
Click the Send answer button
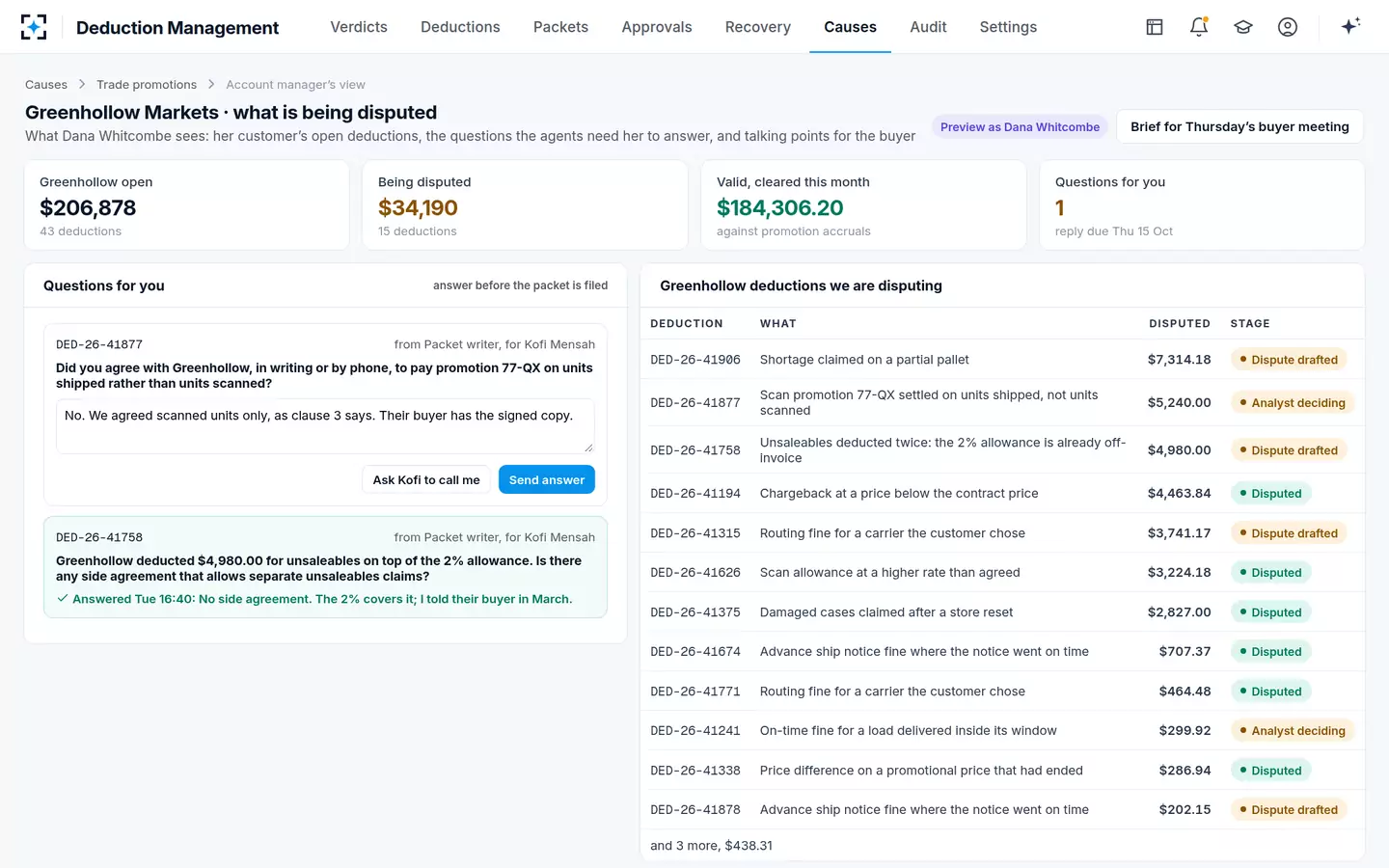pos(547,479)
